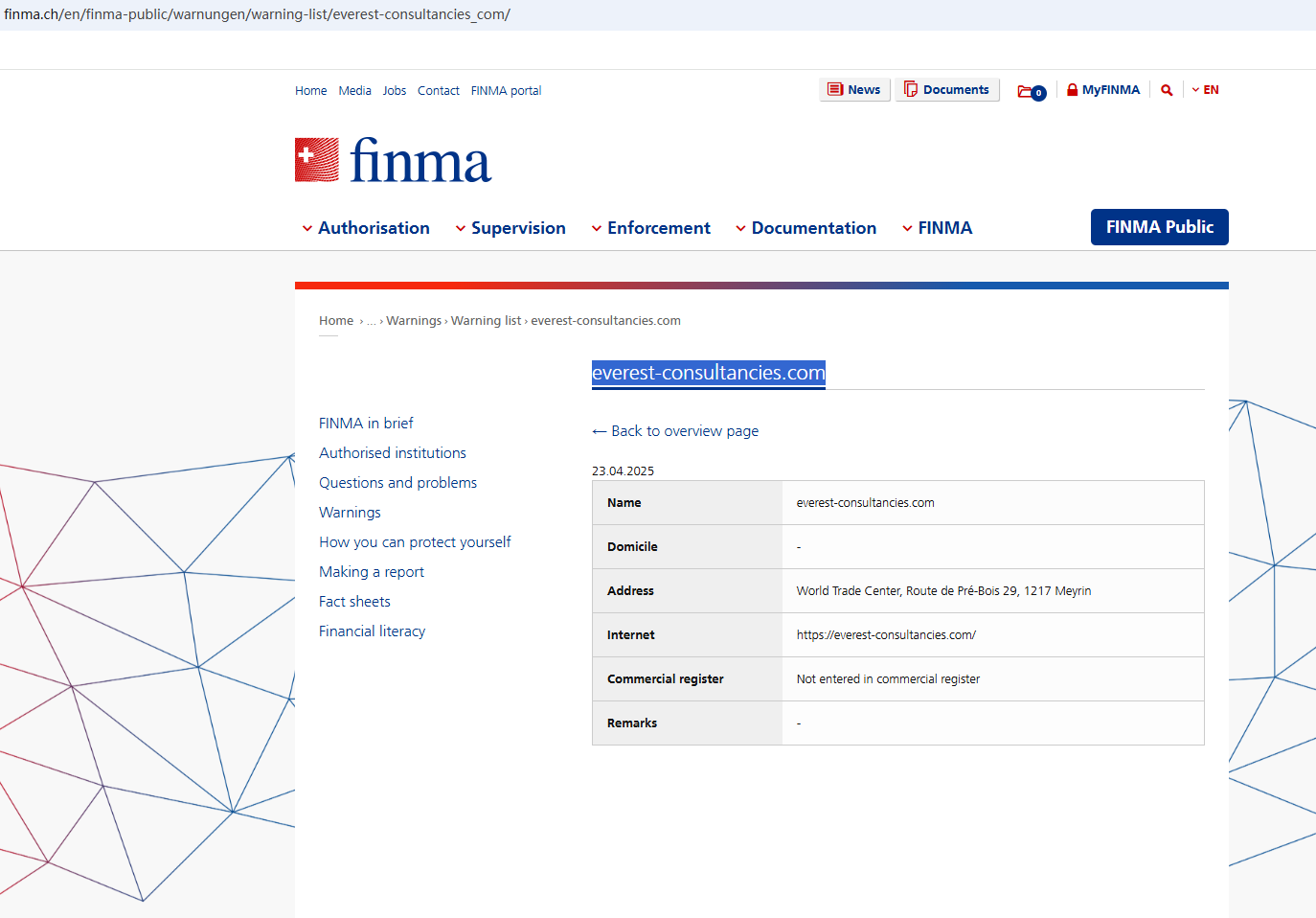Image resolution: width=1316 pixels, height=918 pixels.
Task: Click Home in the breadcrumb
Action: click(336, 321)
